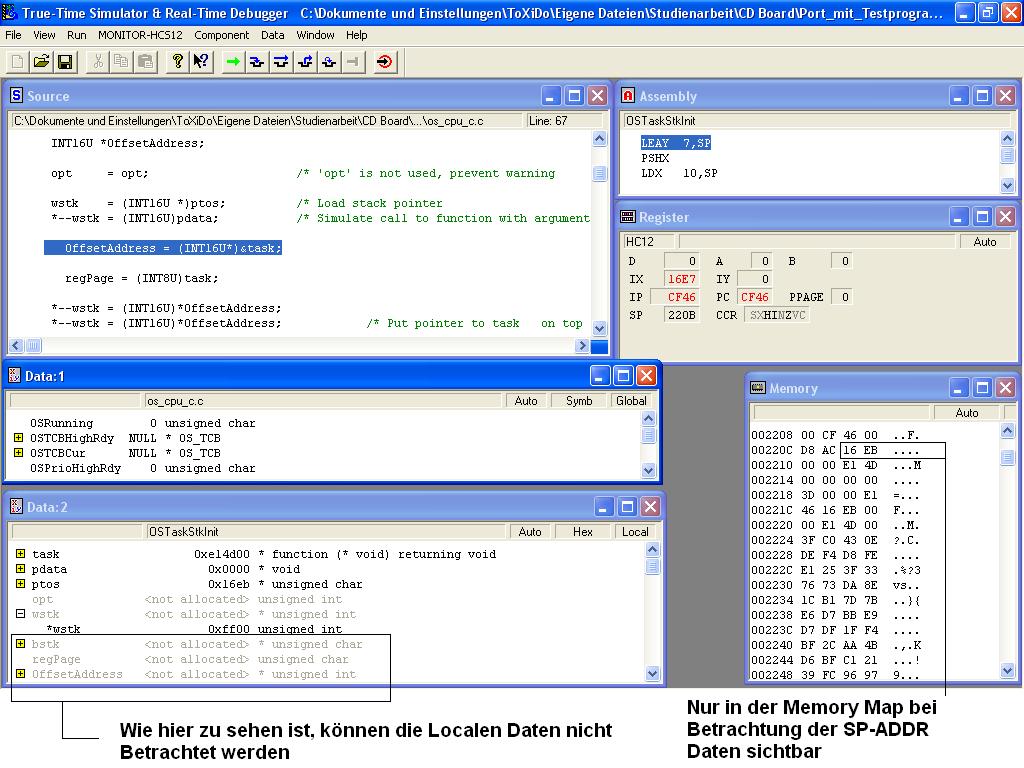Click the Auto field in Register window
Image resolution: width=1024 pixels, height=768 pixels.
pyautogui.click(x=984, y=242)
